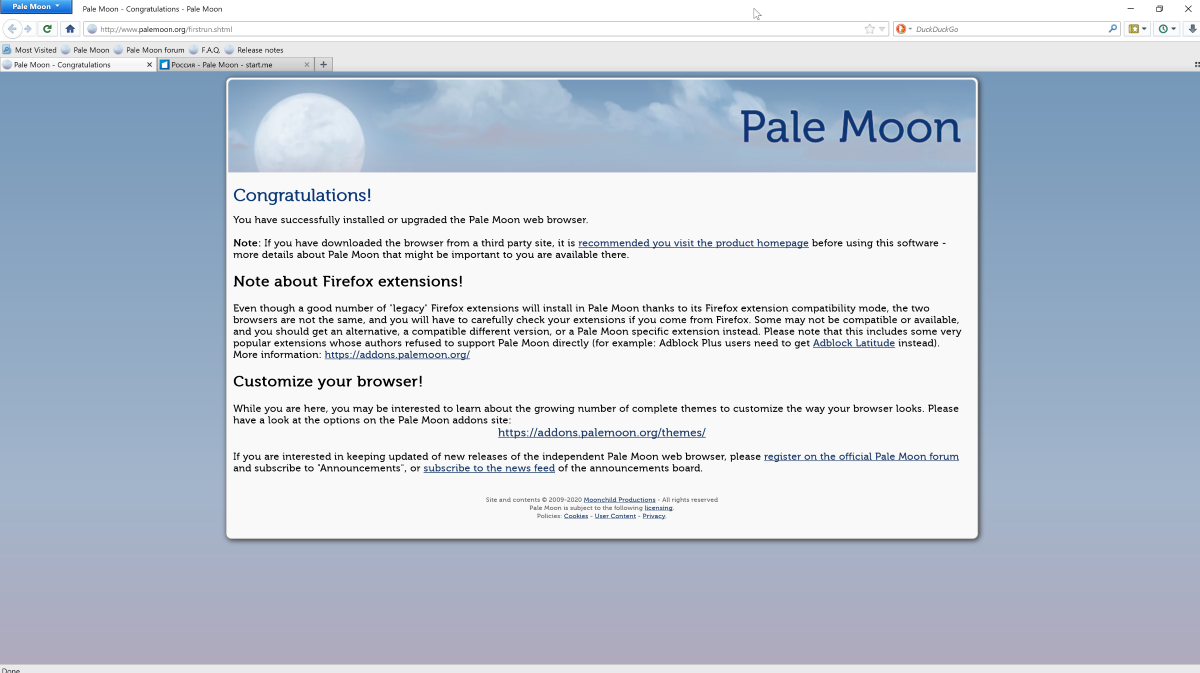Image resolution: width=1200 pixels, height=673 pixels.
Task: Open a new tab with the plus button
Action: click(x=323, y=63)
